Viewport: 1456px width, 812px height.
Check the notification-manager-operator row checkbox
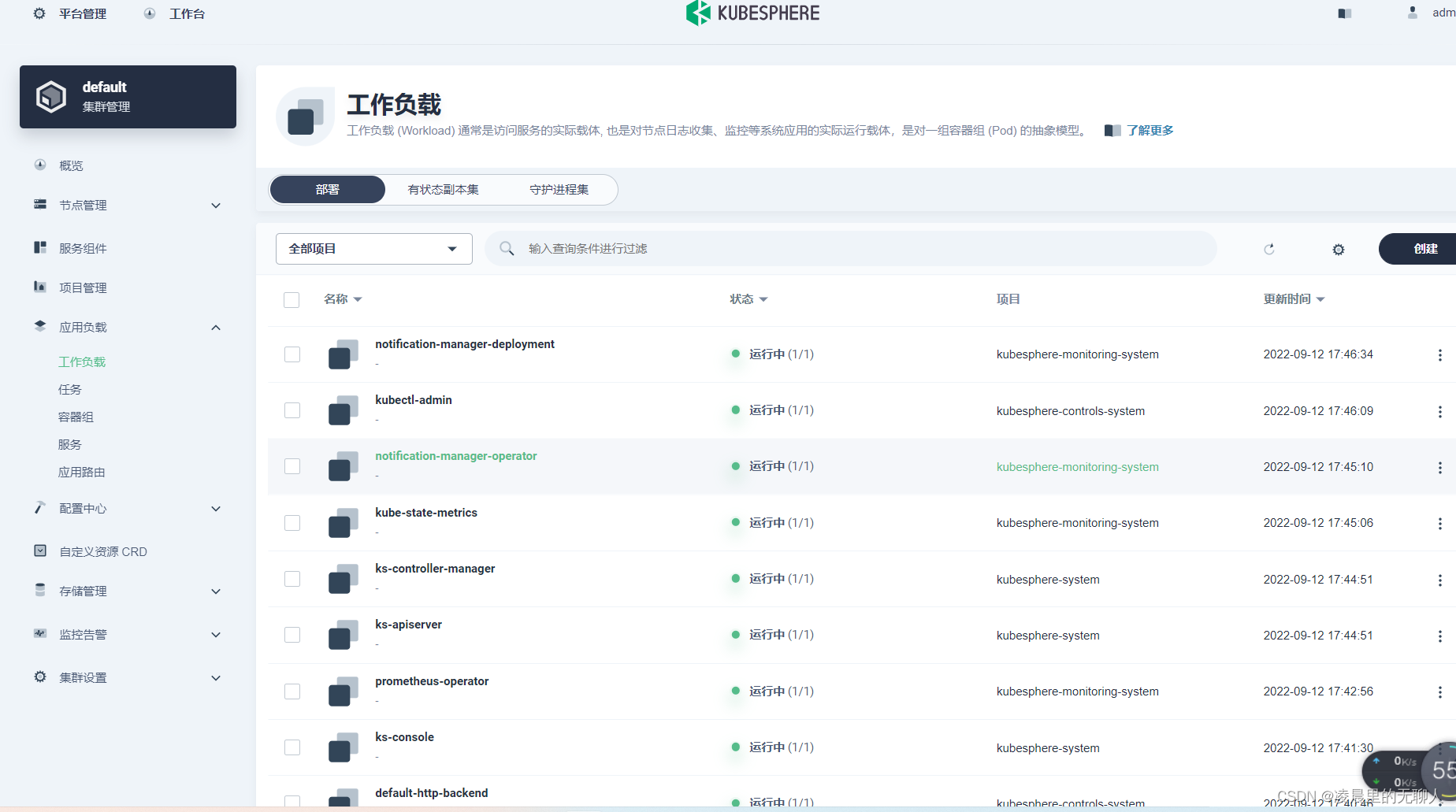coord(292,466)
